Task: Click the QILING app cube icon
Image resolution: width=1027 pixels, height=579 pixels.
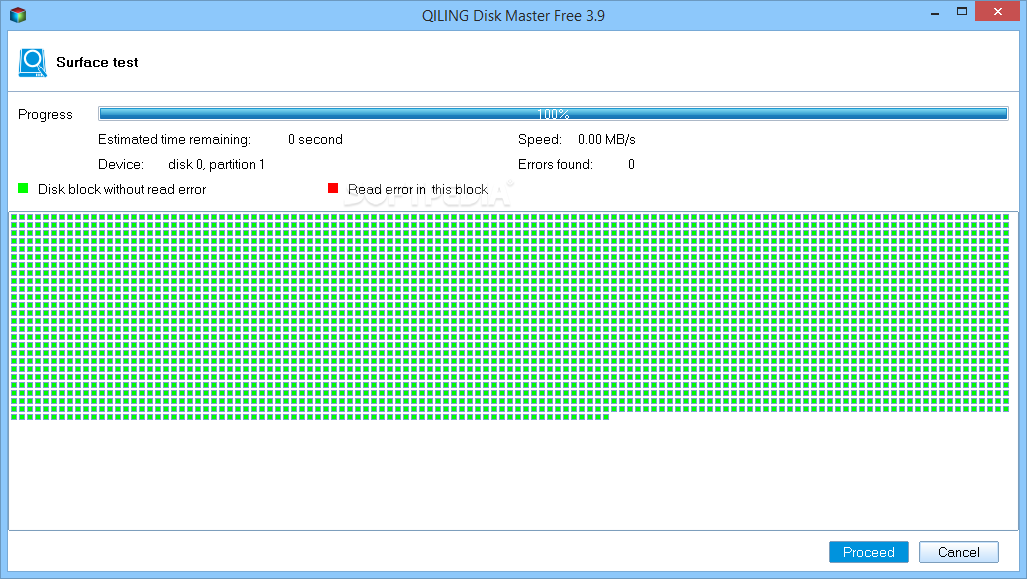Action: (x=18, y=14)
